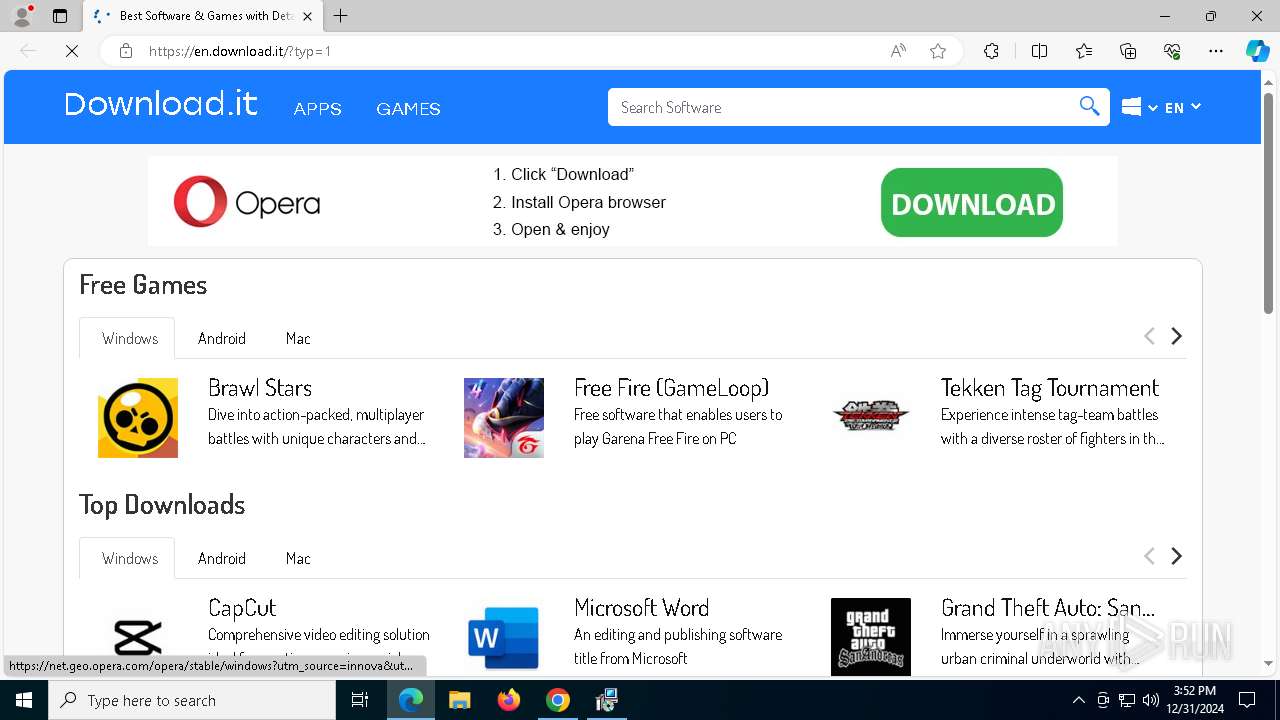Open Free Fire (GameLoop) thumbnail
This screenshot has height=720, width=1280.
pyautogui.click(x=504, y=418)
